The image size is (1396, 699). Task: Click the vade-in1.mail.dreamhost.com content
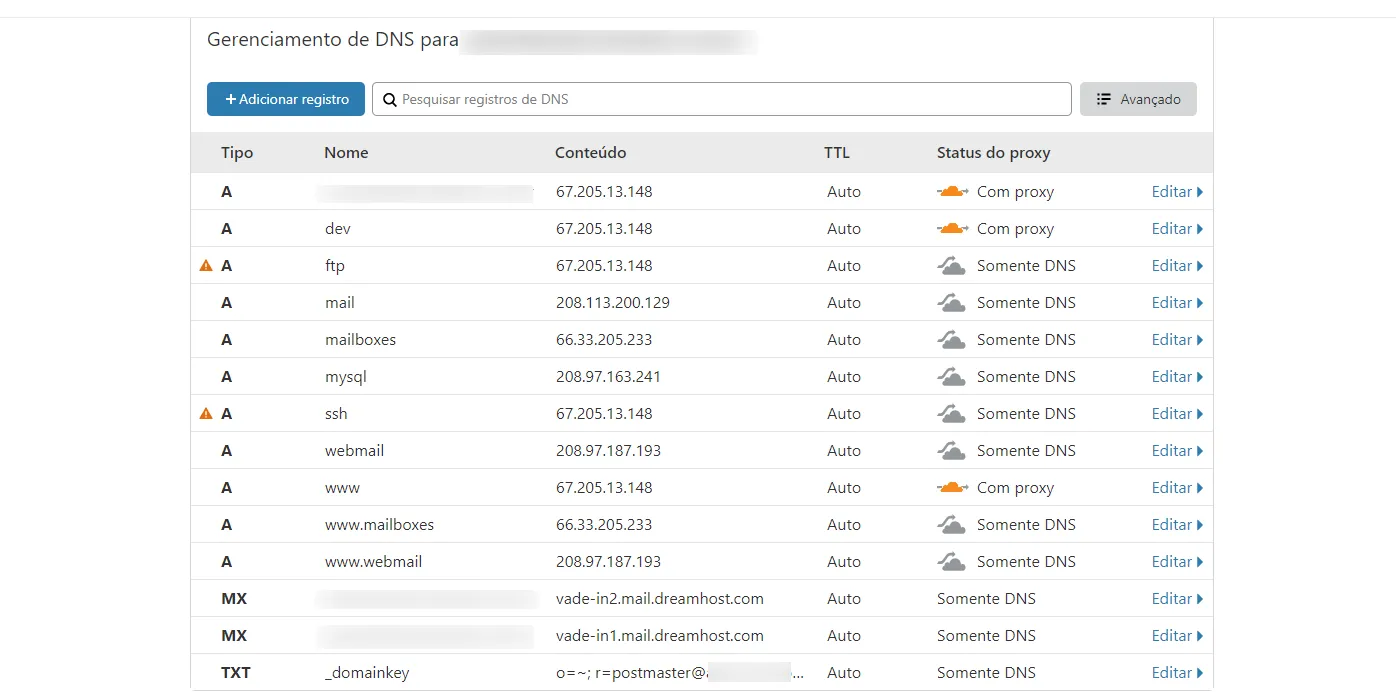(660, 635)
